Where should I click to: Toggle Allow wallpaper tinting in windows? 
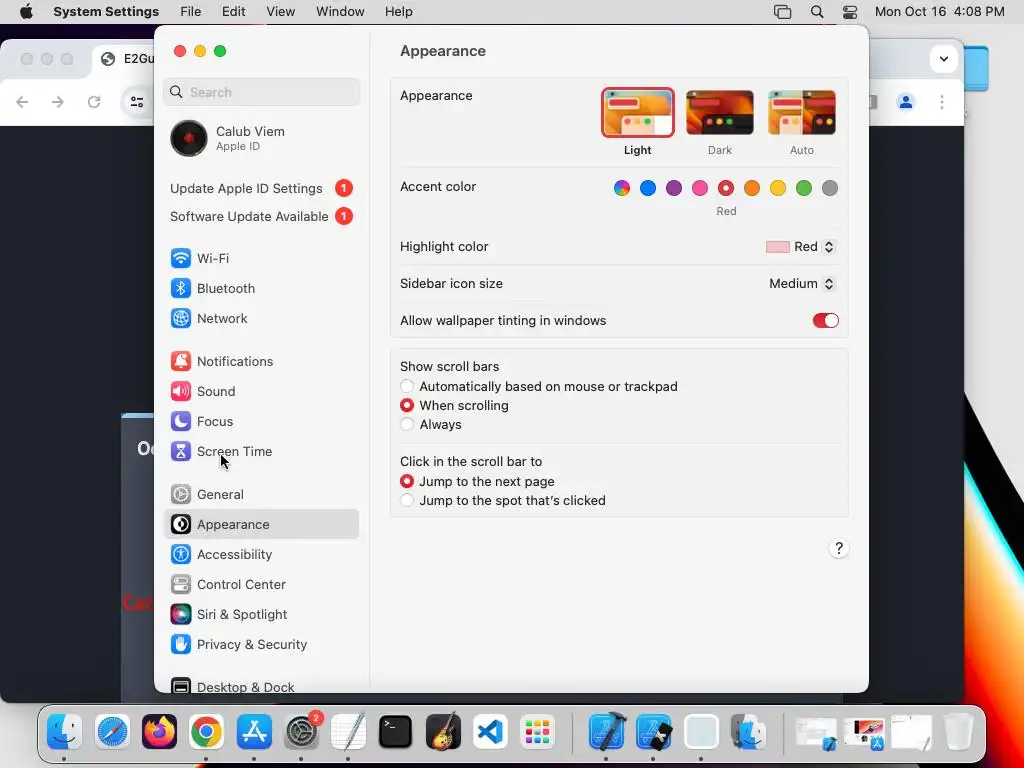[825, 321]
